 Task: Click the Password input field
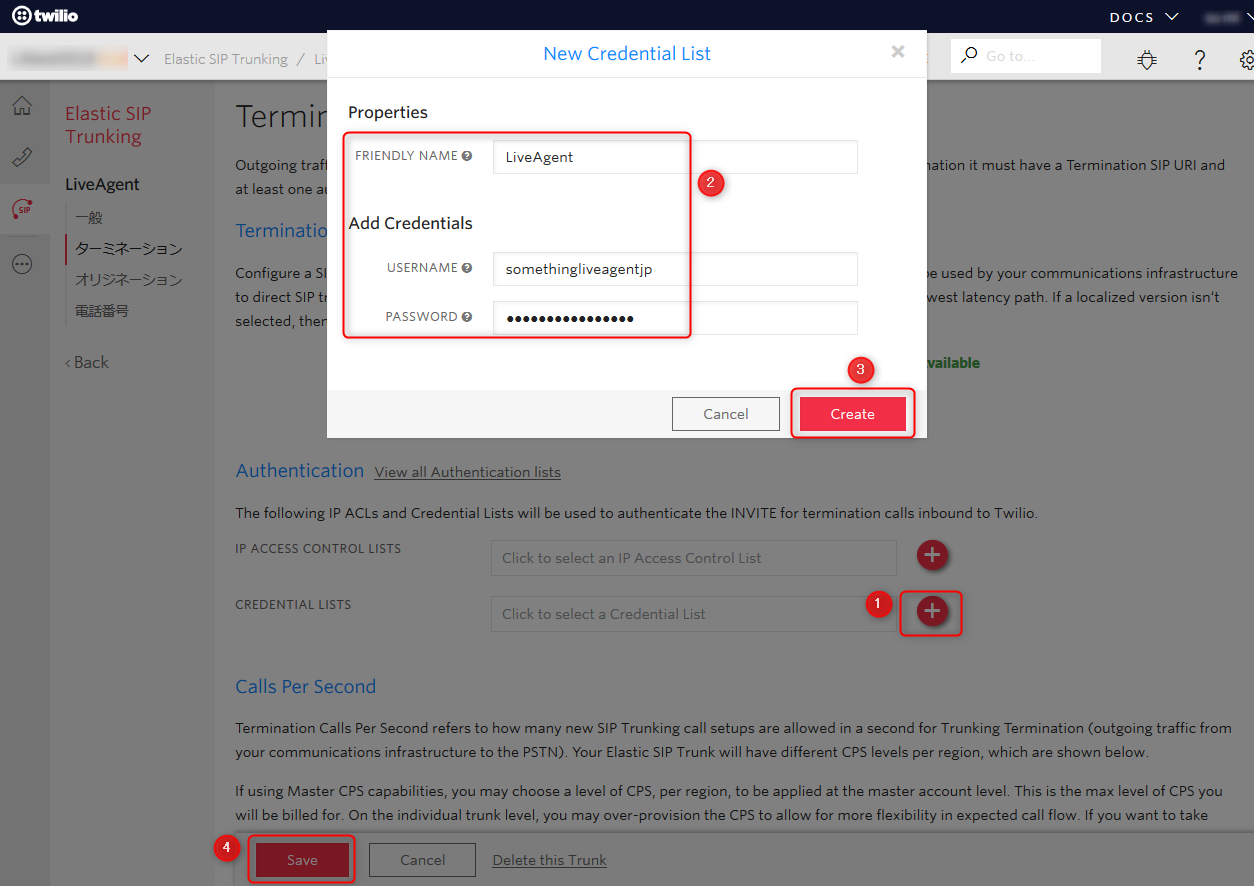pos(675,318)
